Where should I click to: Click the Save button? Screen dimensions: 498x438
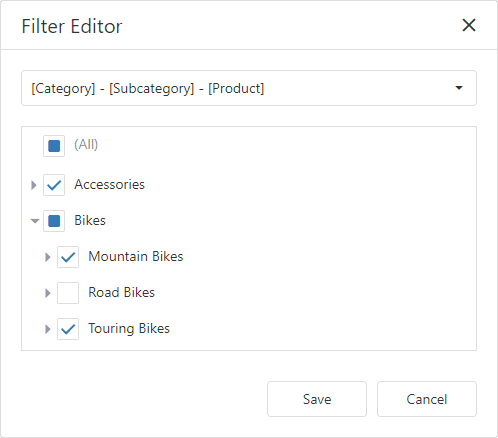coord(317,399)
